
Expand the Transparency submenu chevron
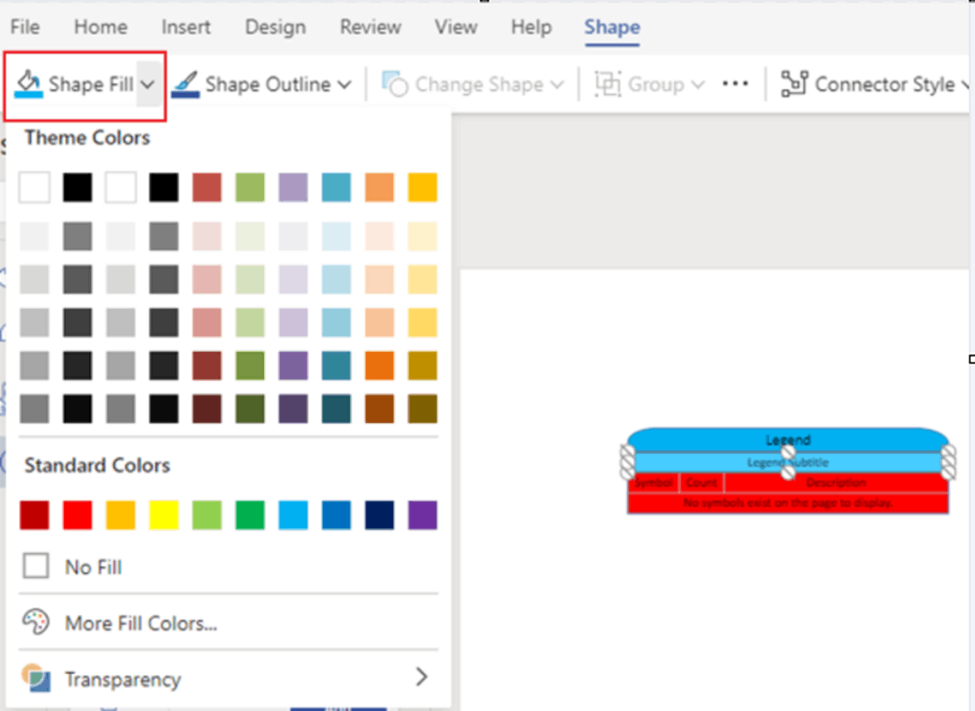423,678
